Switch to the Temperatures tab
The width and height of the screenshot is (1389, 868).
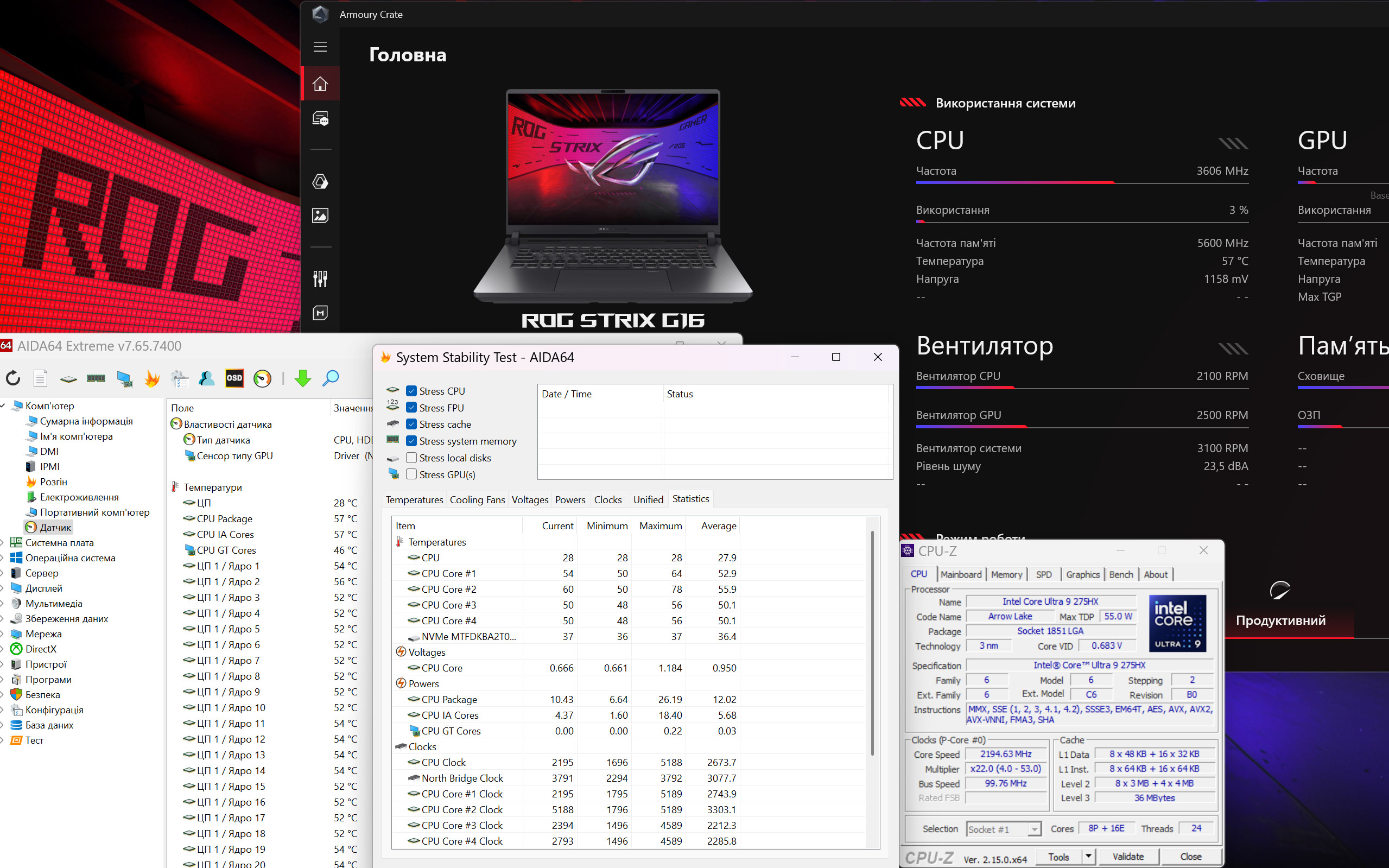414,499
